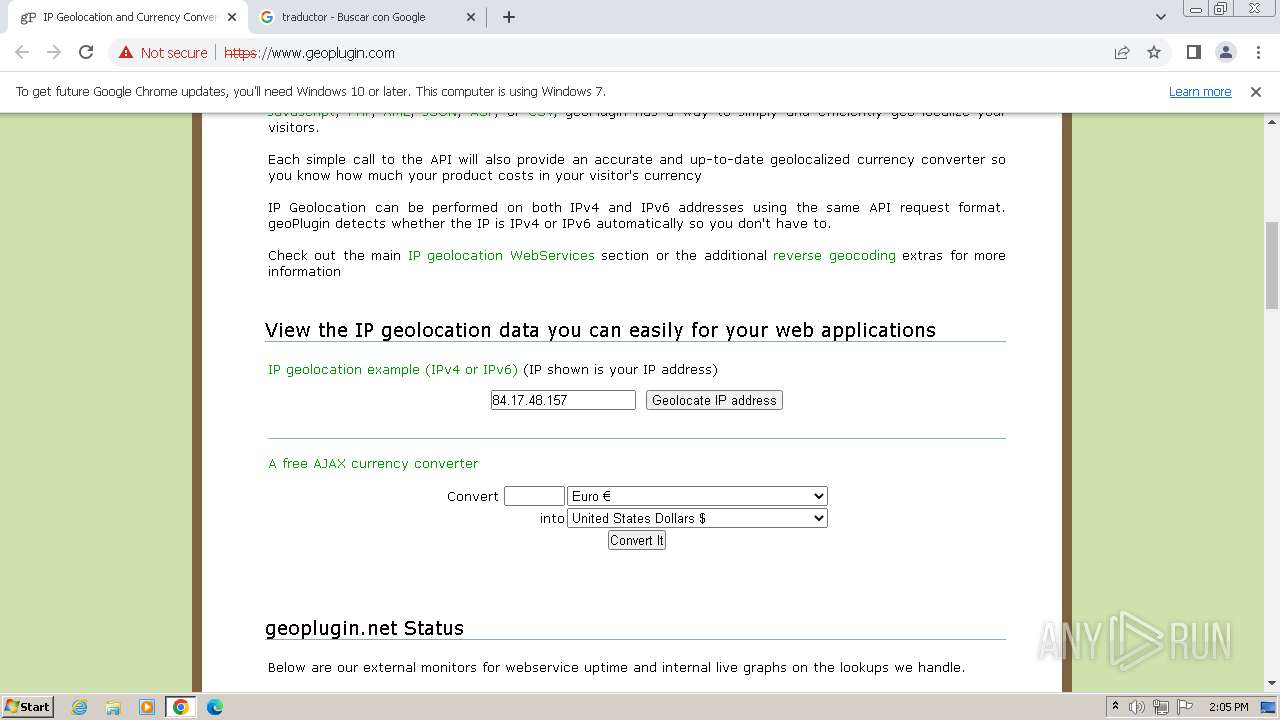Bookmark this page with the star icon
Image resolution: width=1280 pixels, height=720 pixels.
(x=1154, y=53)
